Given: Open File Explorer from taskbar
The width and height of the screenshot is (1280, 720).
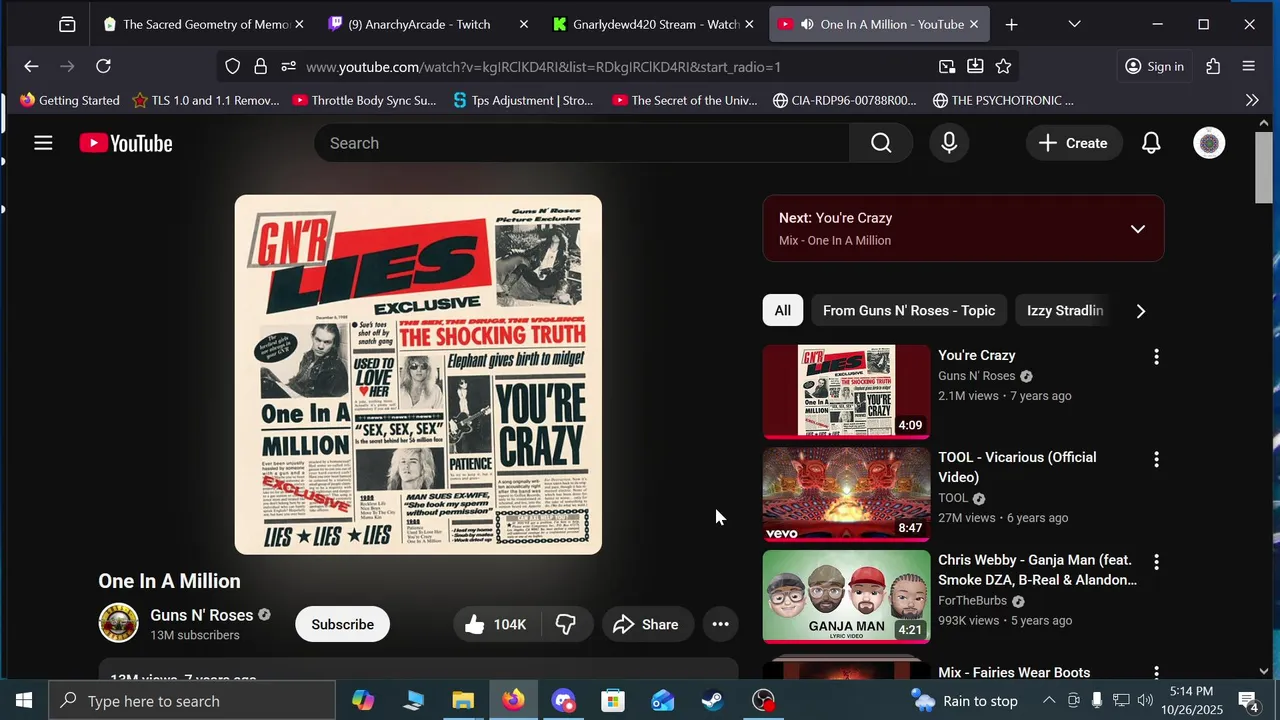Looking at the screenshot, I should 463,700.
